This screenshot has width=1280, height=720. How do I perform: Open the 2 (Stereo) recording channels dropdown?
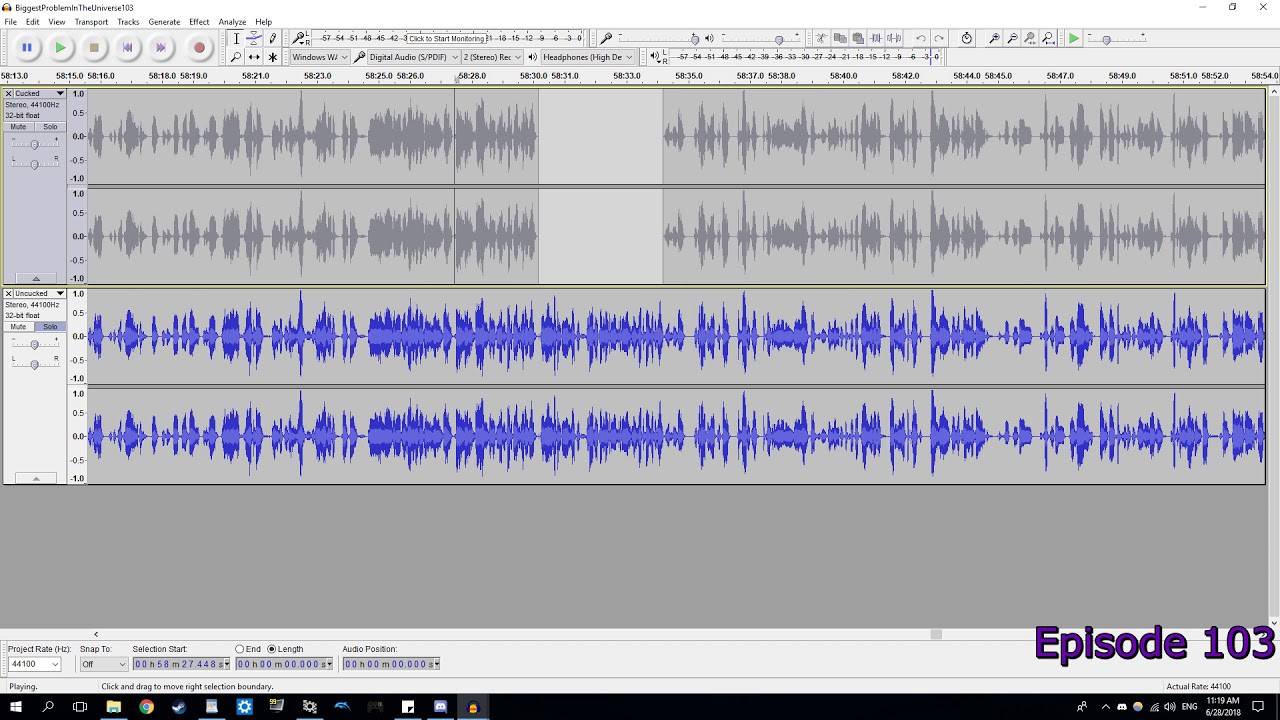[492, 57]
